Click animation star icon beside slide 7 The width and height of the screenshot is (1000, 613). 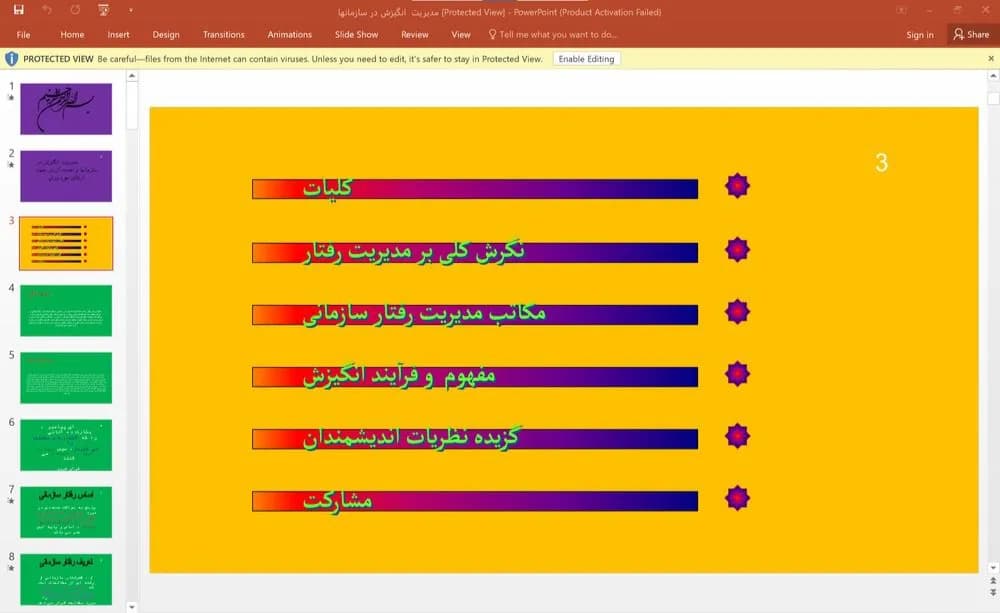coord(11,501)
